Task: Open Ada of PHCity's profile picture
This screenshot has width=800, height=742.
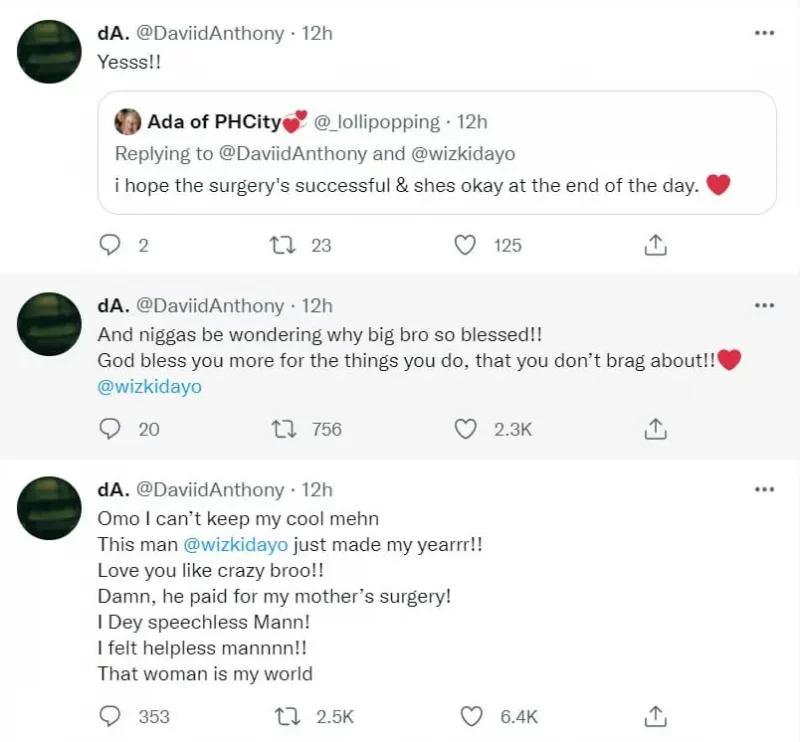Action: tap(128, 122)
